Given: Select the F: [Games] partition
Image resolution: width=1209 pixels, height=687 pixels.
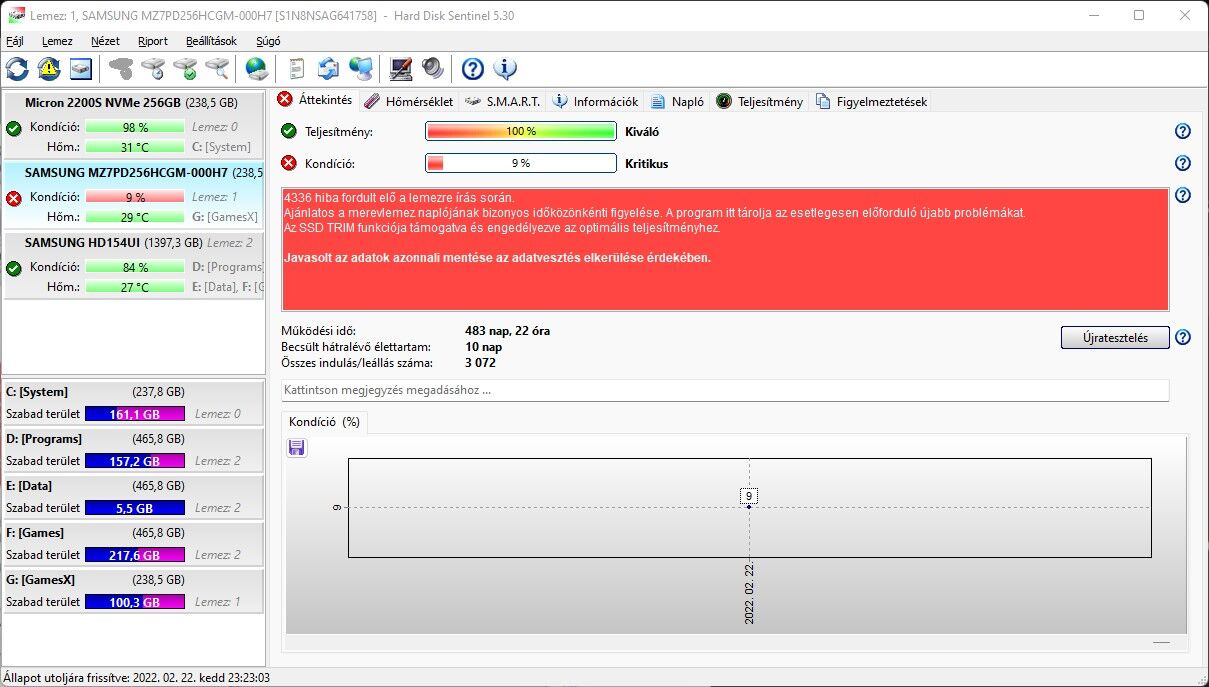Looking at the screenshot, I should pos(133,543).
